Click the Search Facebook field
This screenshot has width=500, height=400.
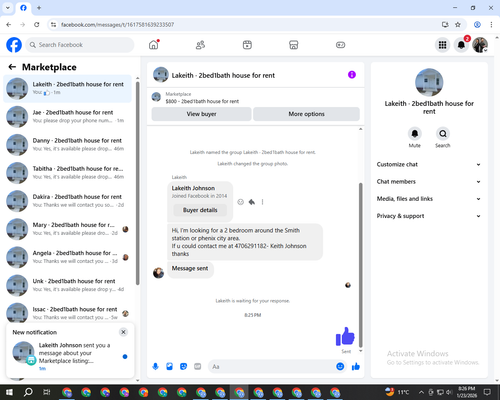(x=80, y=45)
